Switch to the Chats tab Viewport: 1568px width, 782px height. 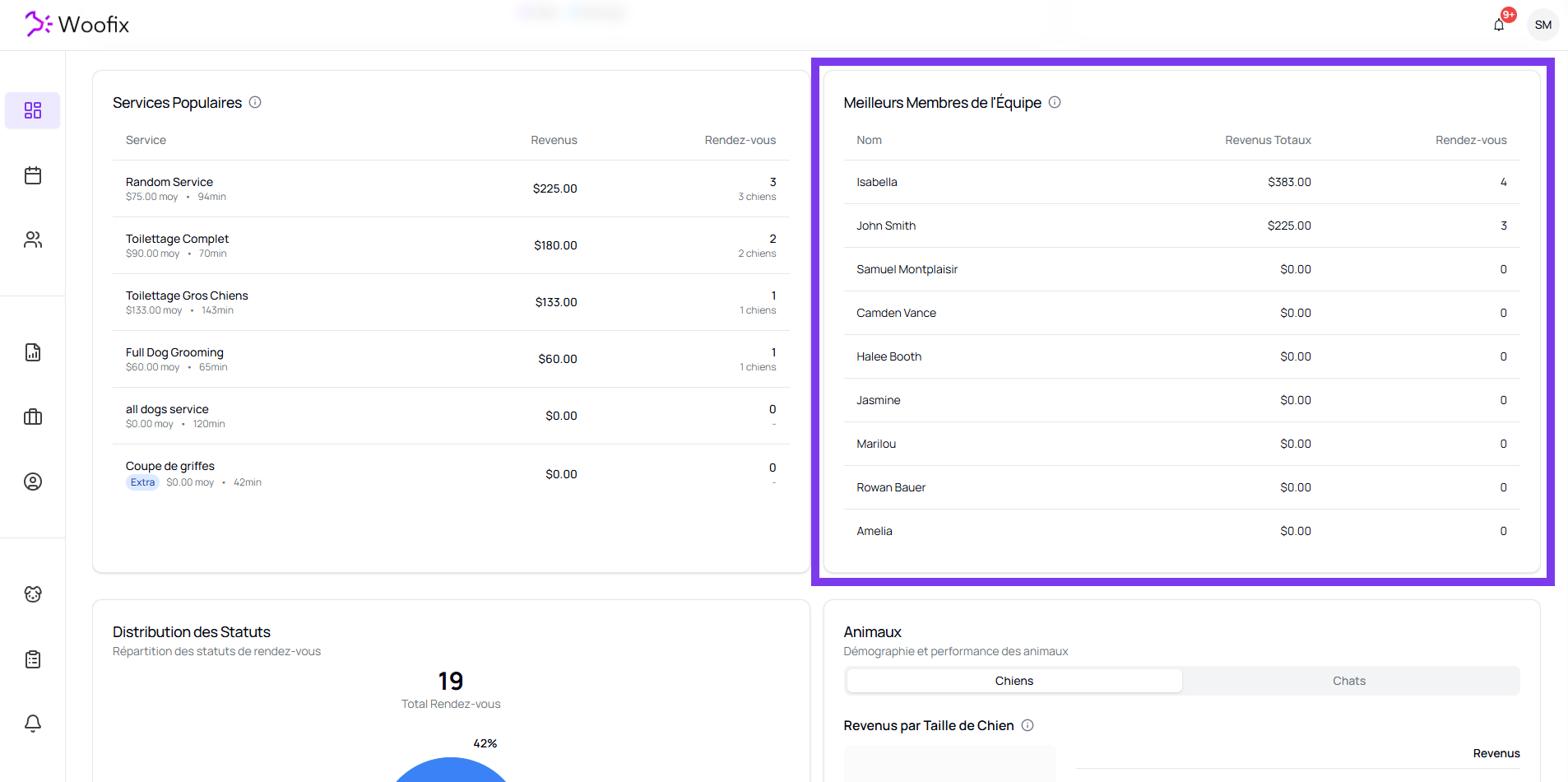coord(1348,681)
